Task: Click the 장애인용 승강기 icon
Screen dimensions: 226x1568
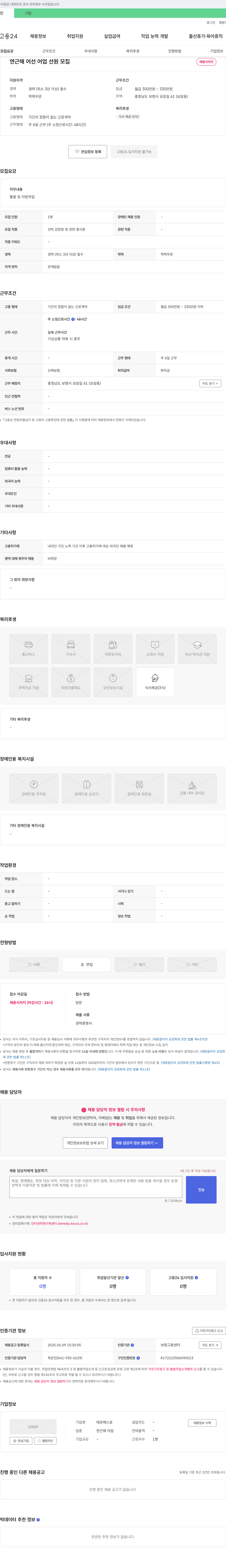Action: tap(86, 789)
